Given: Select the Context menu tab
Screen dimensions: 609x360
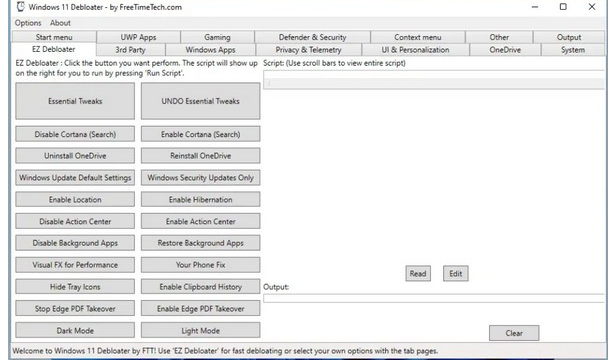Looking at the screenshot, I should 418,37.
